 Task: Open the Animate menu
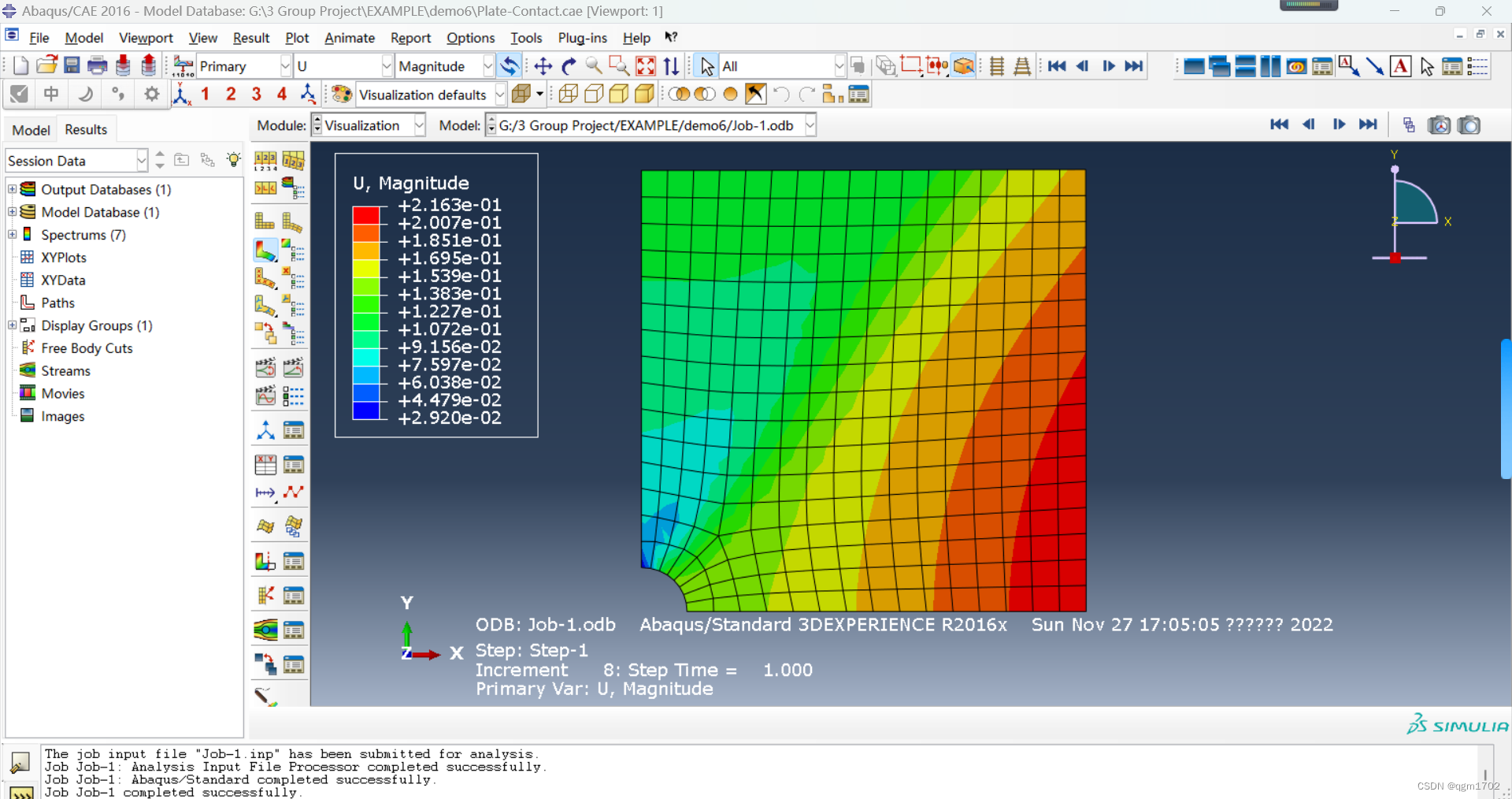pyautogui.click(x=350, y=38)
